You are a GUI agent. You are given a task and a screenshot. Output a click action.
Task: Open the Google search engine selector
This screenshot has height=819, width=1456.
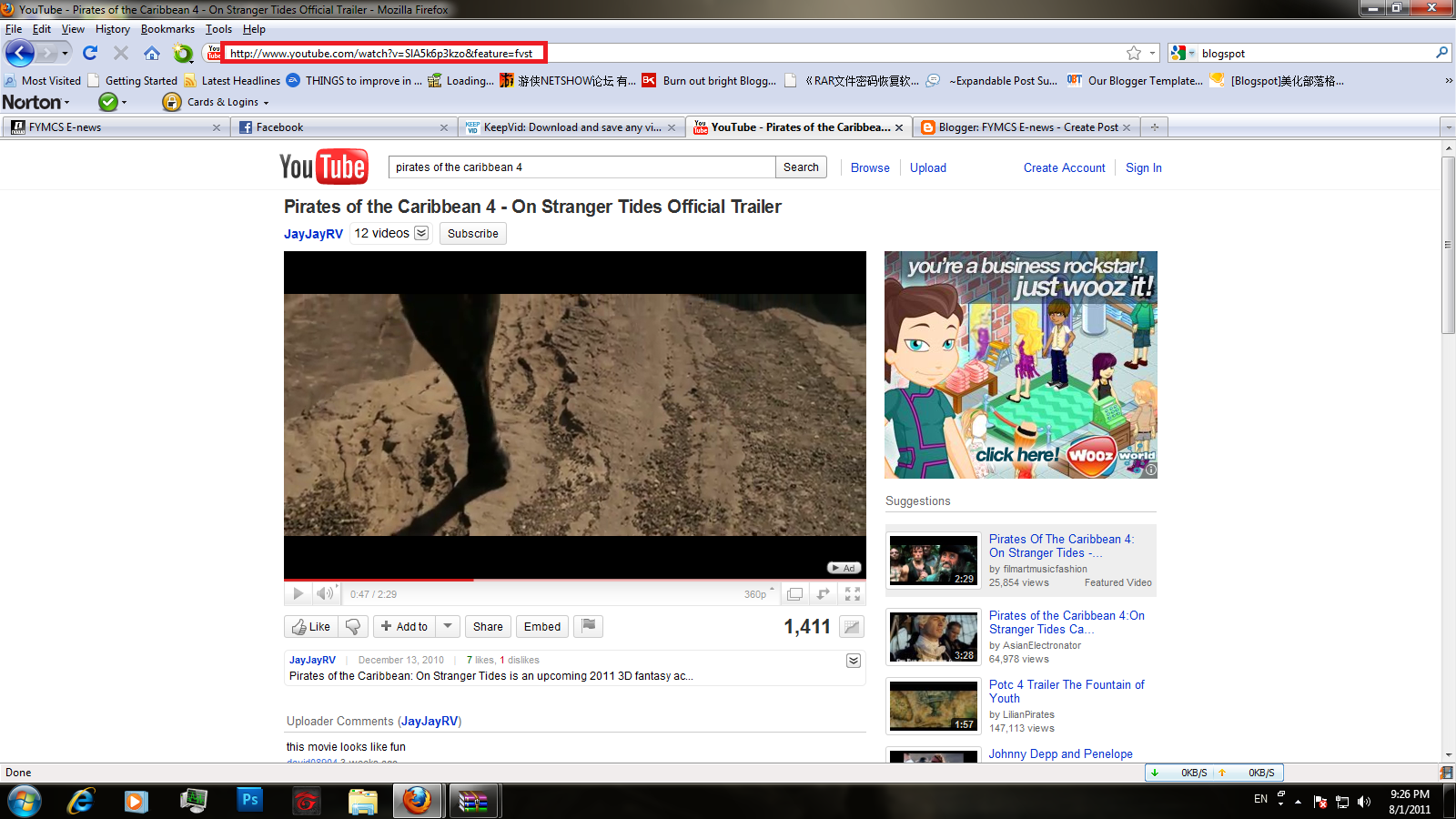tap(1182, 53)
